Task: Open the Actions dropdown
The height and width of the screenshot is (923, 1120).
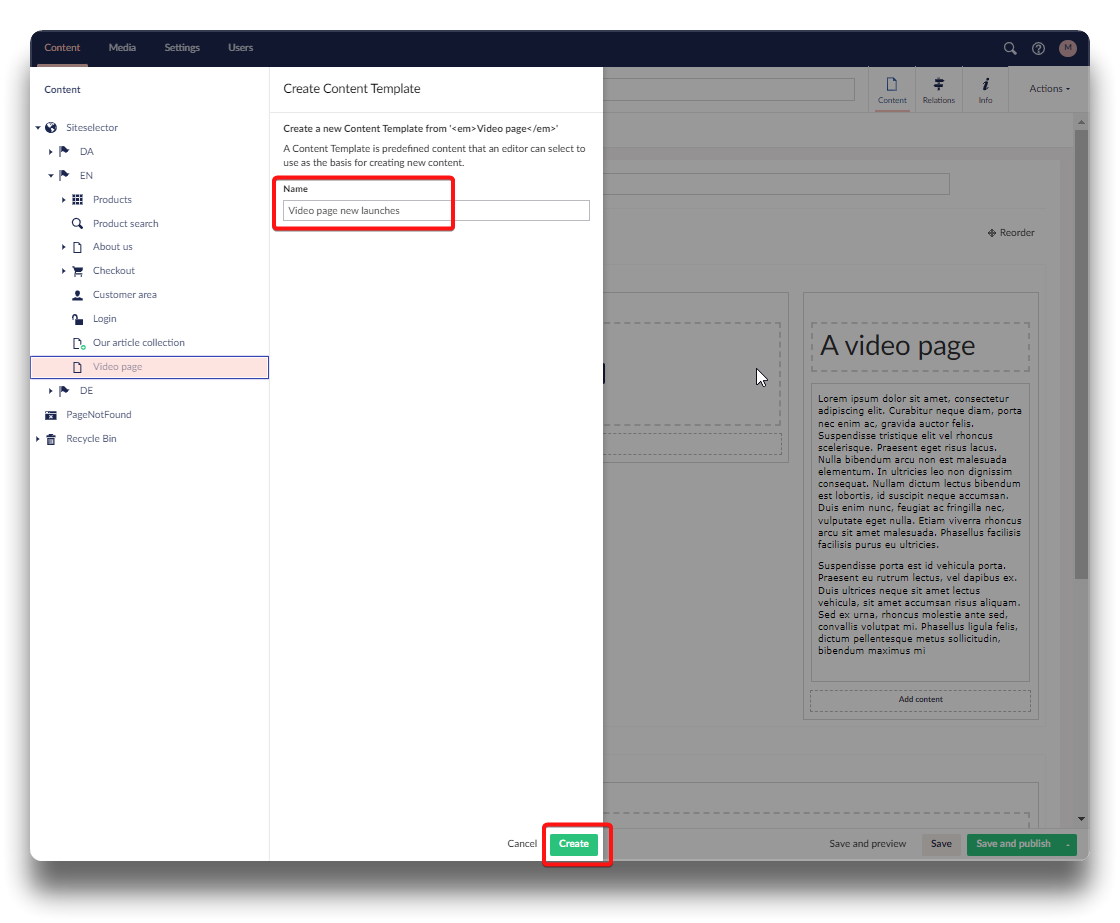Action: (x=1049, y=89)
